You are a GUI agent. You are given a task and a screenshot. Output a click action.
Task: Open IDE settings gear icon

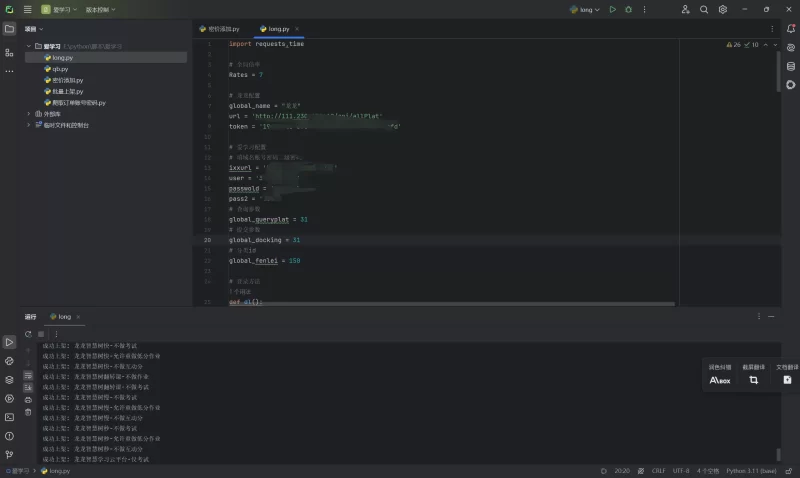coord(722,9)
